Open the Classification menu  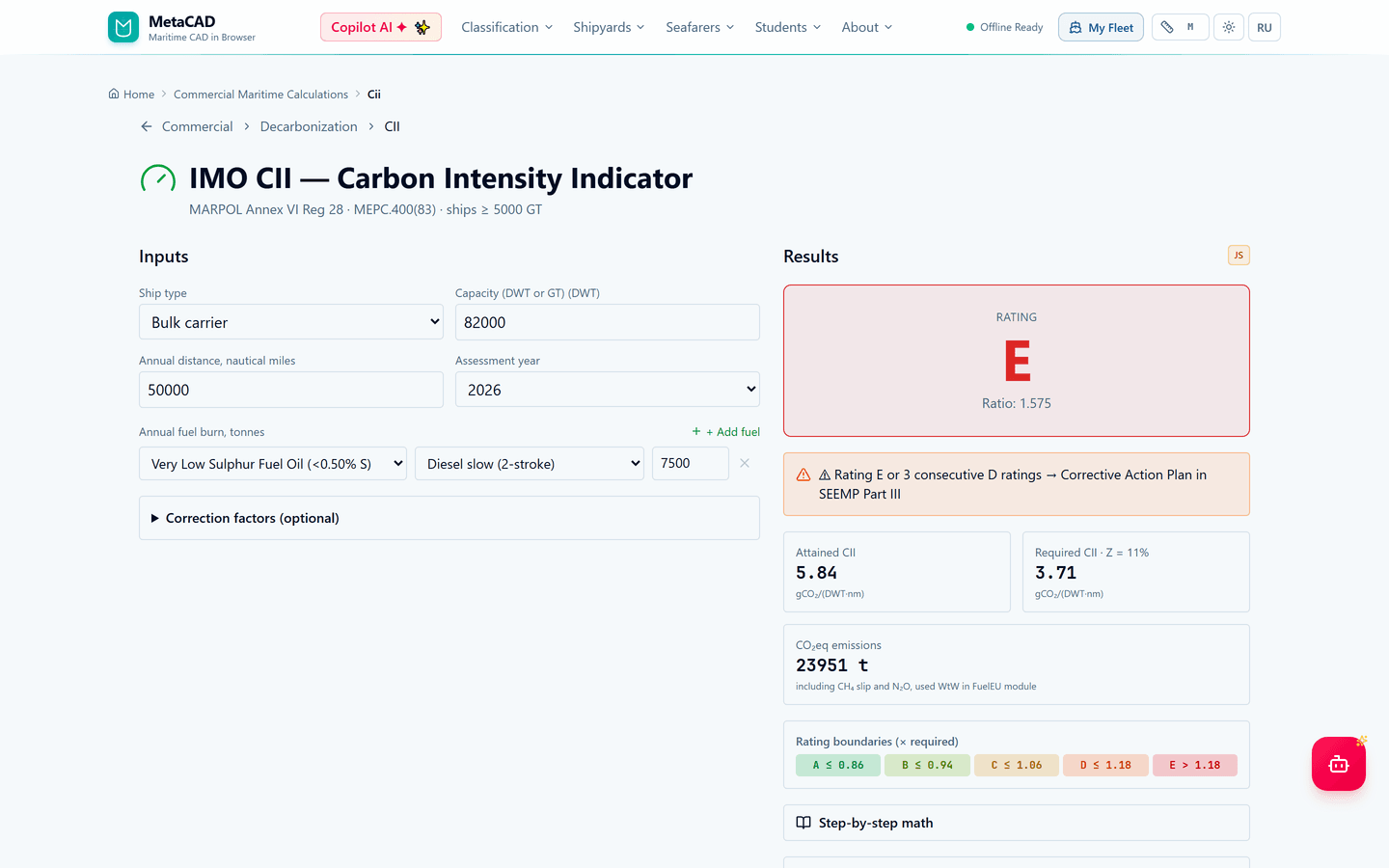pos(507,27)
